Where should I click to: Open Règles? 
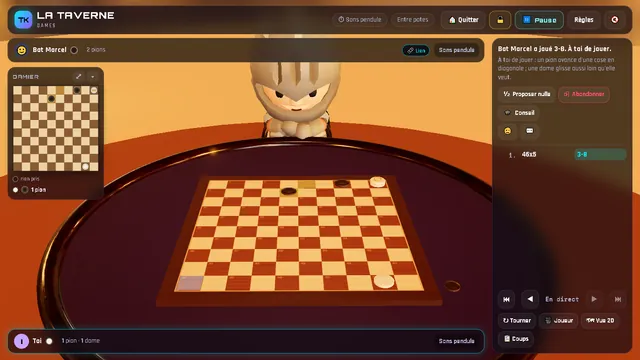[584, 20]
